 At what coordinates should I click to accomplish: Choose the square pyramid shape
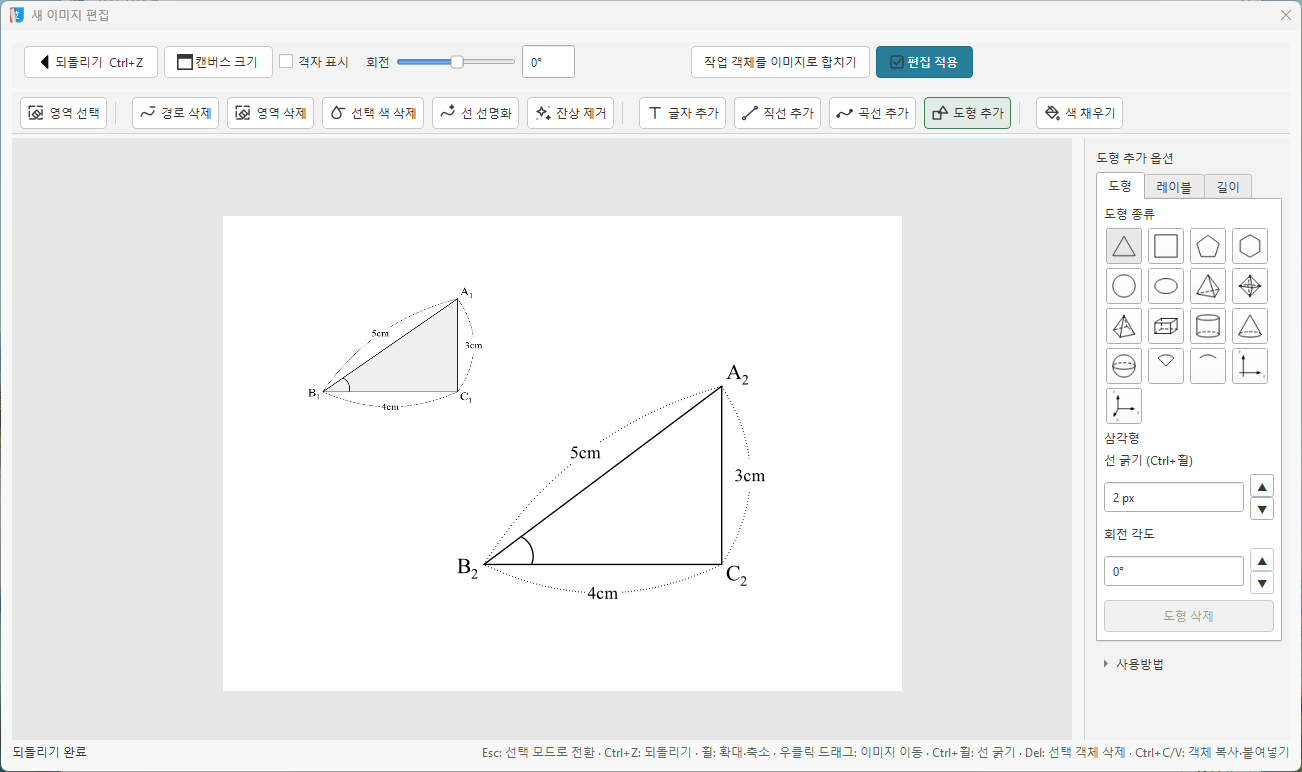pyautogui.click(x=1124, y=326)
